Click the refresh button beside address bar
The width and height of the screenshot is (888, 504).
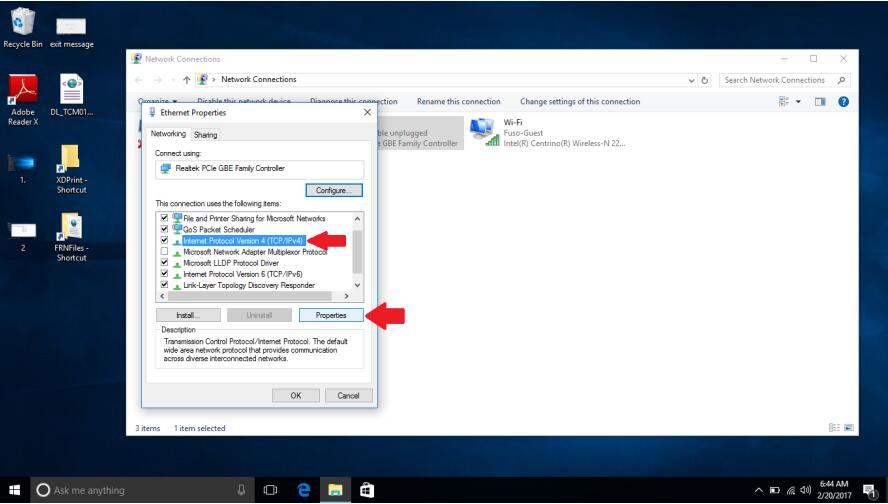[705, 80]
